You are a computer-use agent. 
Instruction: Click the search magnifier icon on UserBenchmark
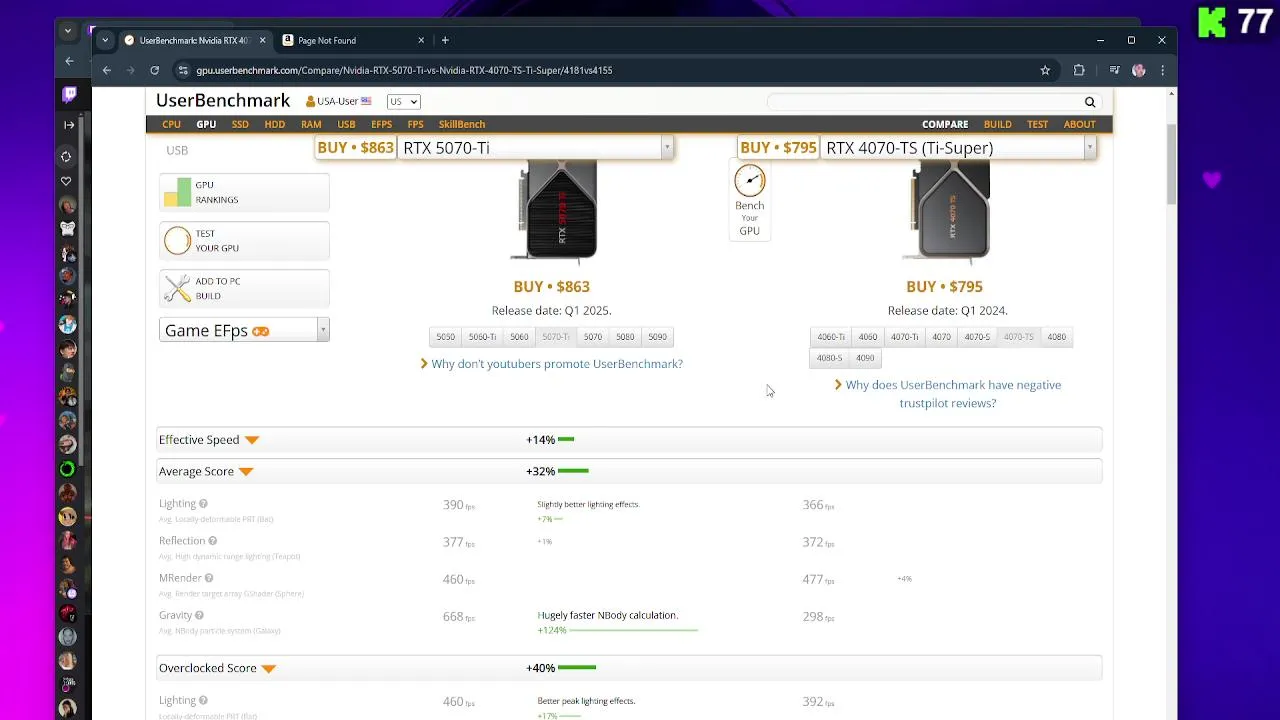(x=1090, y=102)
